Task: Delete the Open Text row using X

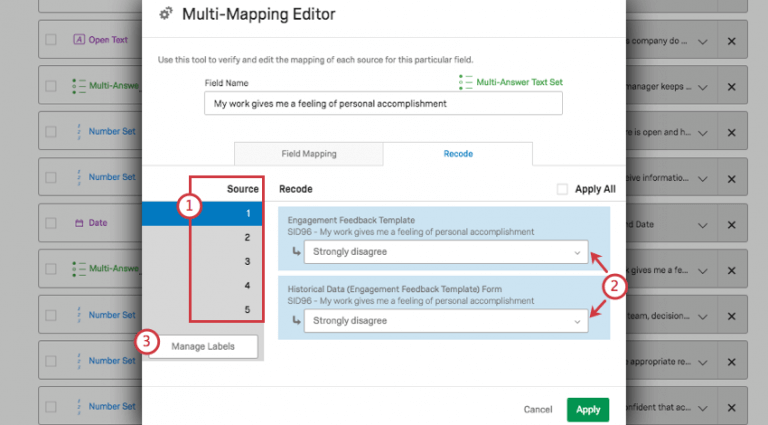Action: tap(730, 41)
